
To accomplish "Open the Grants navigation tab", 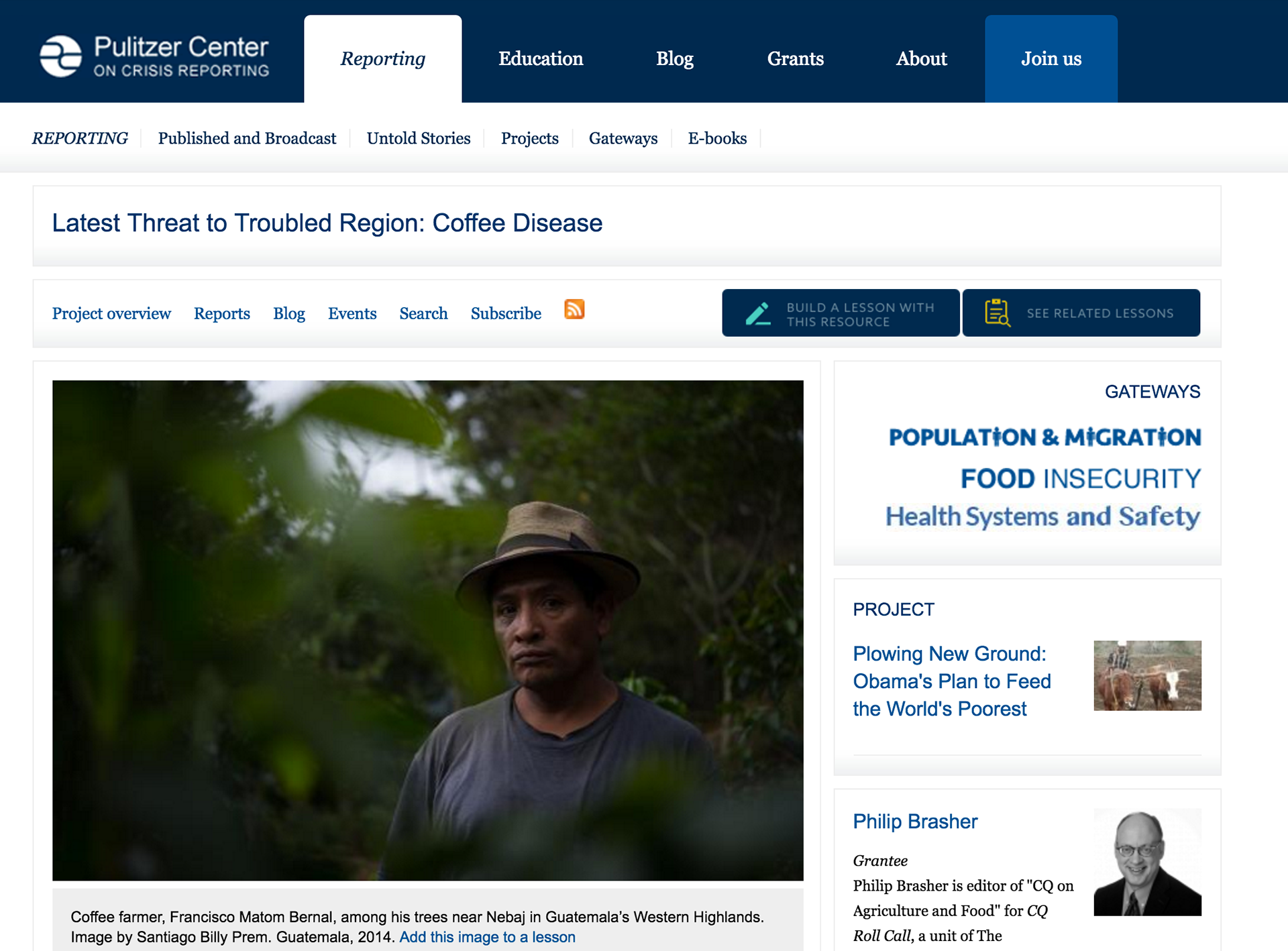I will point(795,59).
